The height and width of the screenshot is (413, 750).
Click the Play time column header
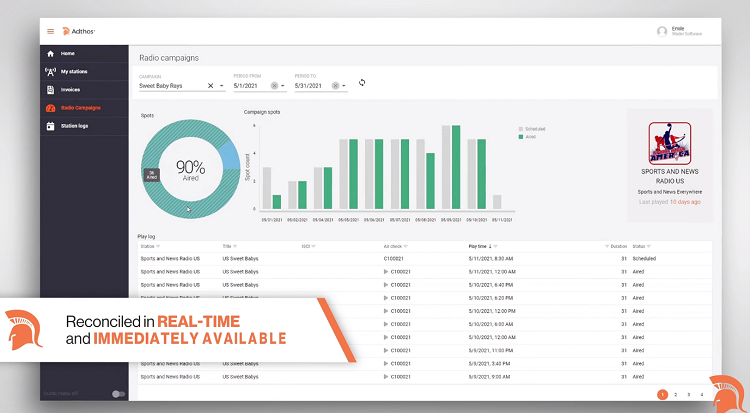pos(477,246)
